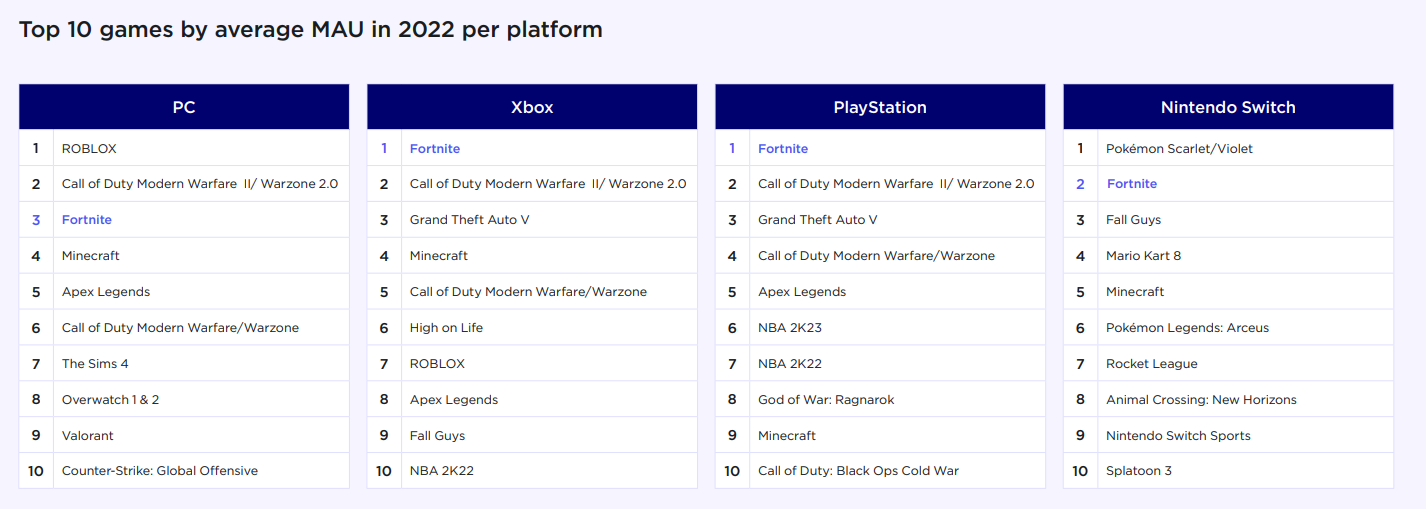Select NBA 2K23 in PlayStation list
Viewport: 1426px width, 509px height.
790,328
